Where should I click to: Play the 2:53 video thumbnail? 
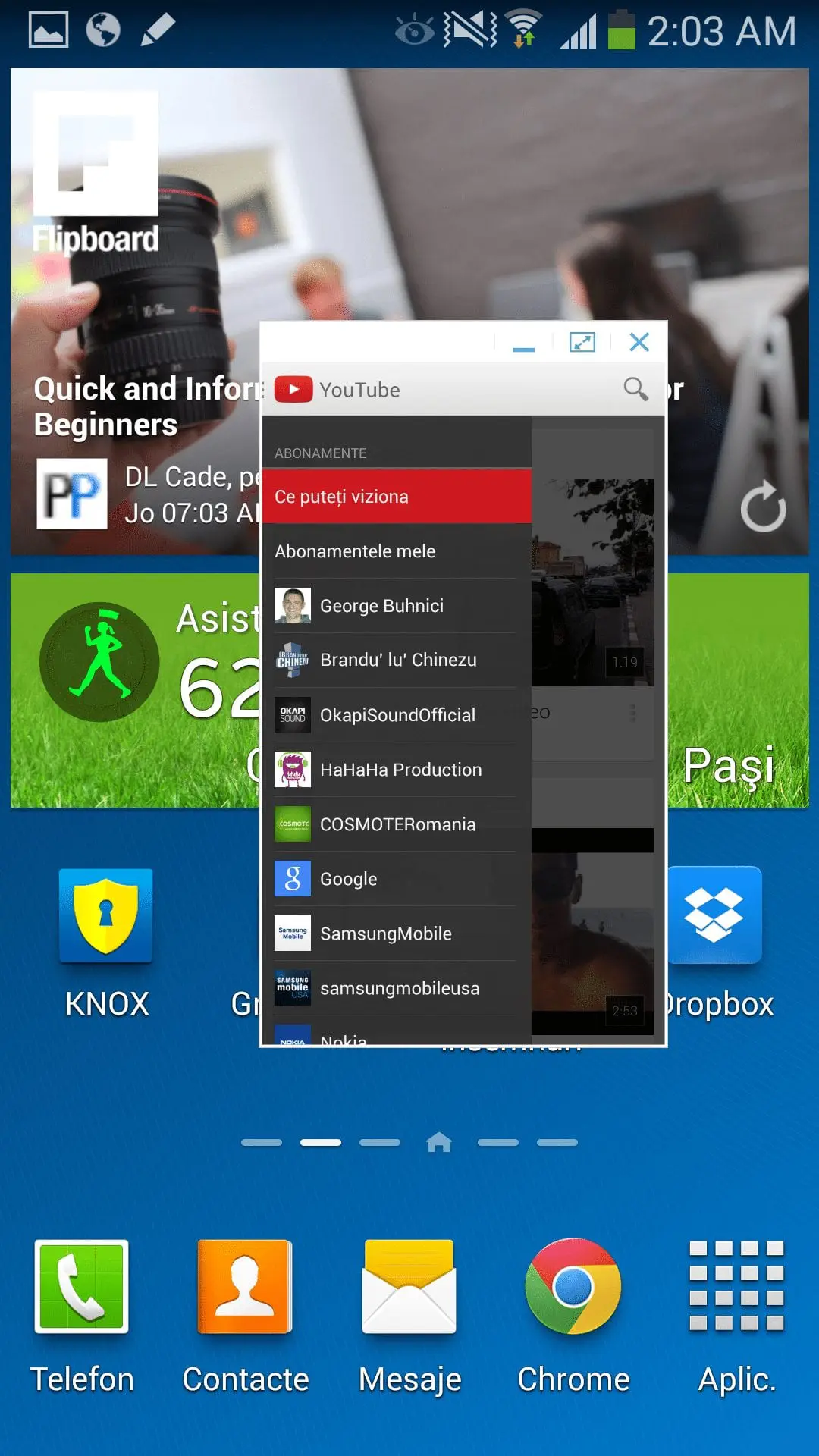pos(592,931)
